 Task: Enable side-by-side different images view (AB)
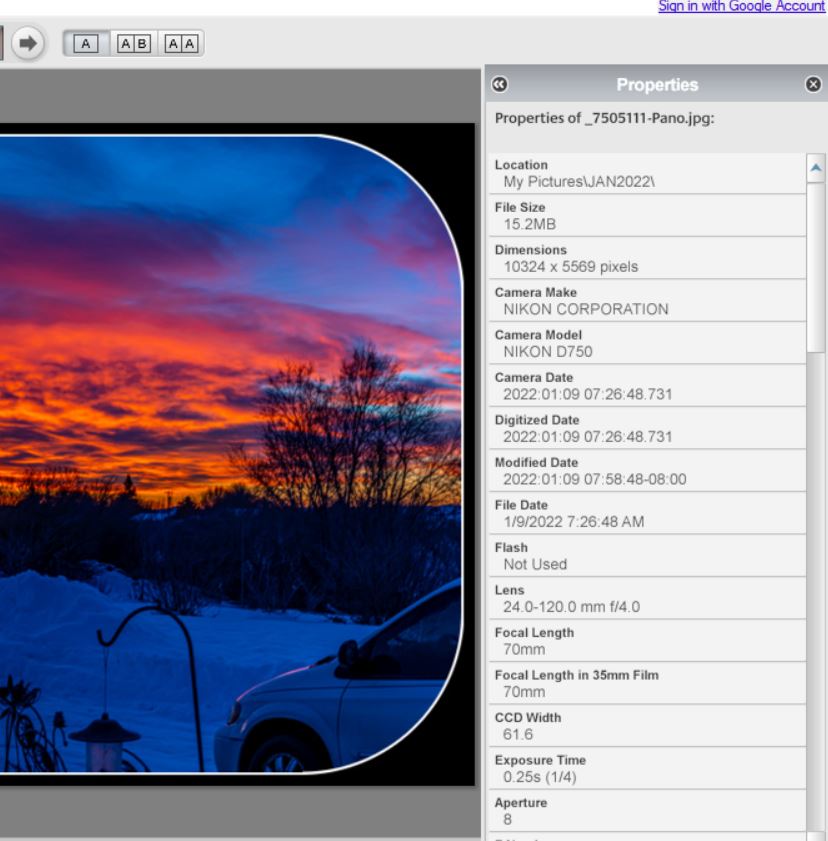click(134, 43)
